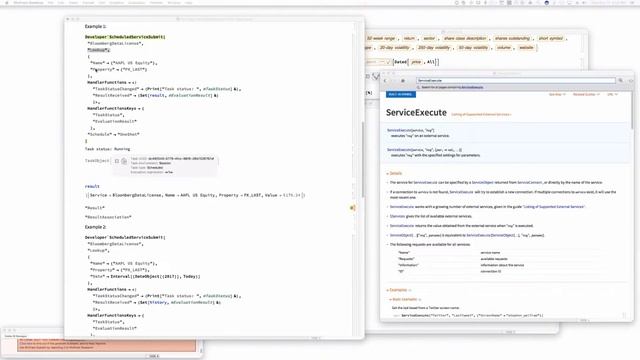Open the Apple menu

[7, 2]
